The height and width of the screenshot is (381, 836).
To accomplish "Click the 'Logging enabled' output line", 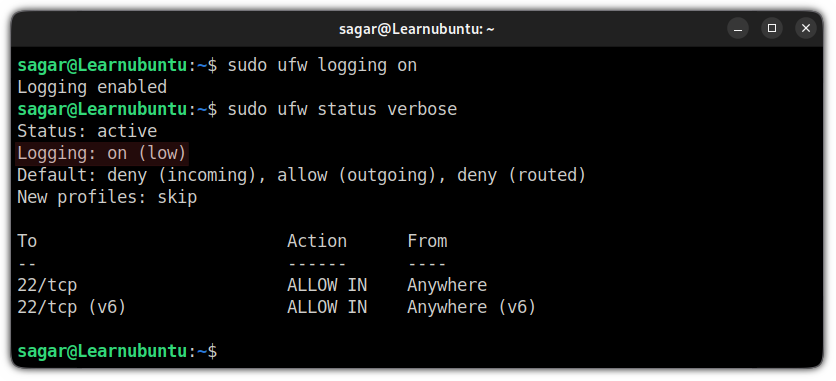I will [92, 87].
